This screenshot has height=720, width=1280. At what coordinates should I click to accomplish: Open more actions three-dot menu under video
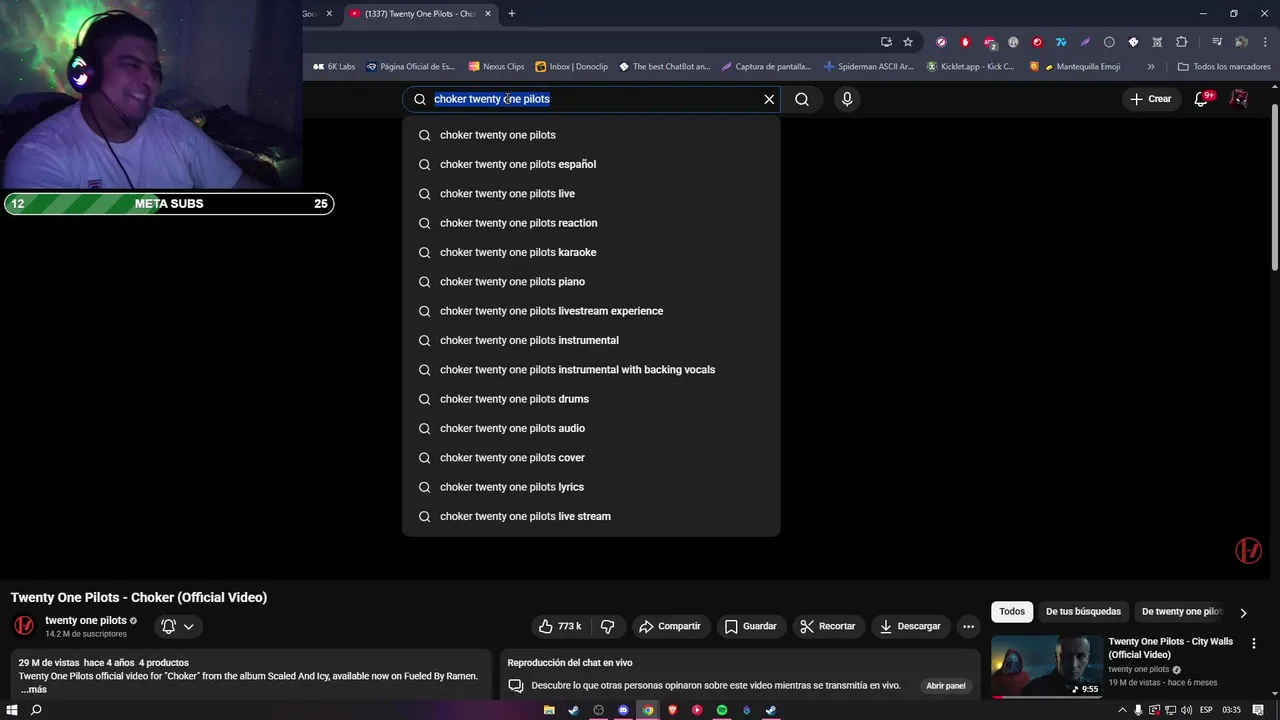coord(968,626)
